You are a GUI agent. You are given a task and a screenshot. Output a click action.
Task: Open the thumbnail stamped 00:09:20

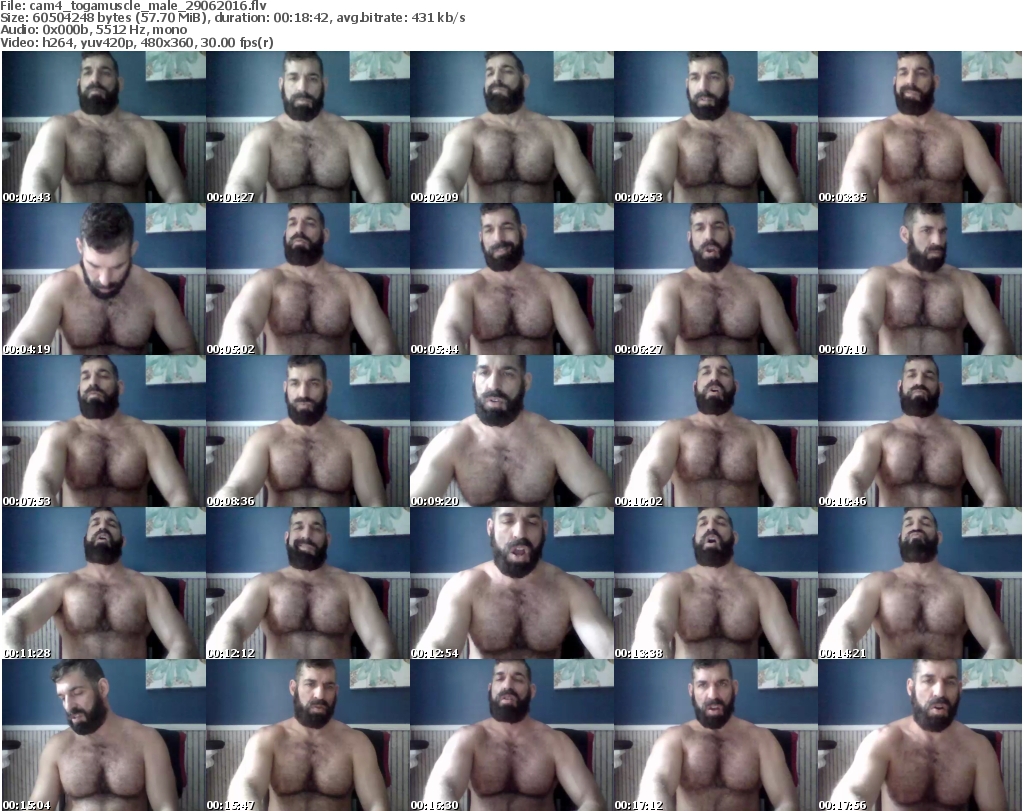click(512, 431)
